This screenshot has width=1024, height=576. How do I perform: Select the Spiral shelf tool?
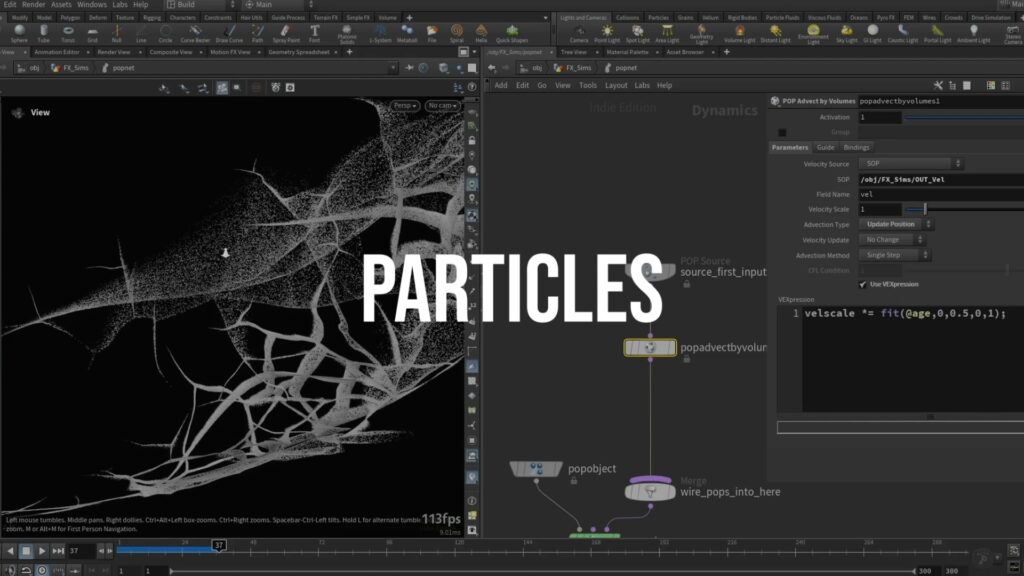[x=456, y=33]
